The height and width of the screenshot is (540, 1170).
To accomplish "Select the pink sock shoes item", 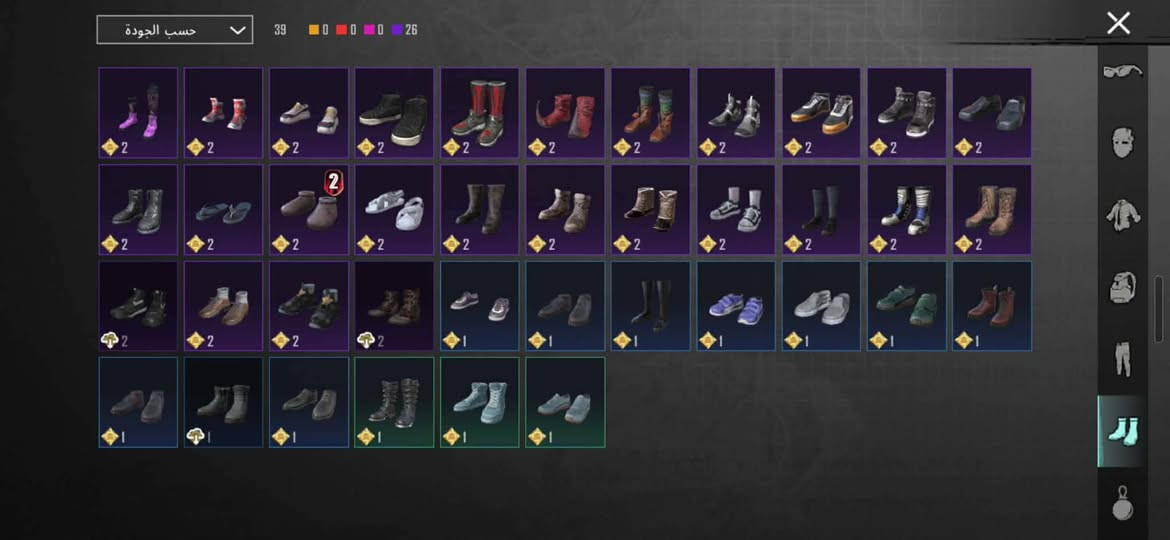I will 138,113.
